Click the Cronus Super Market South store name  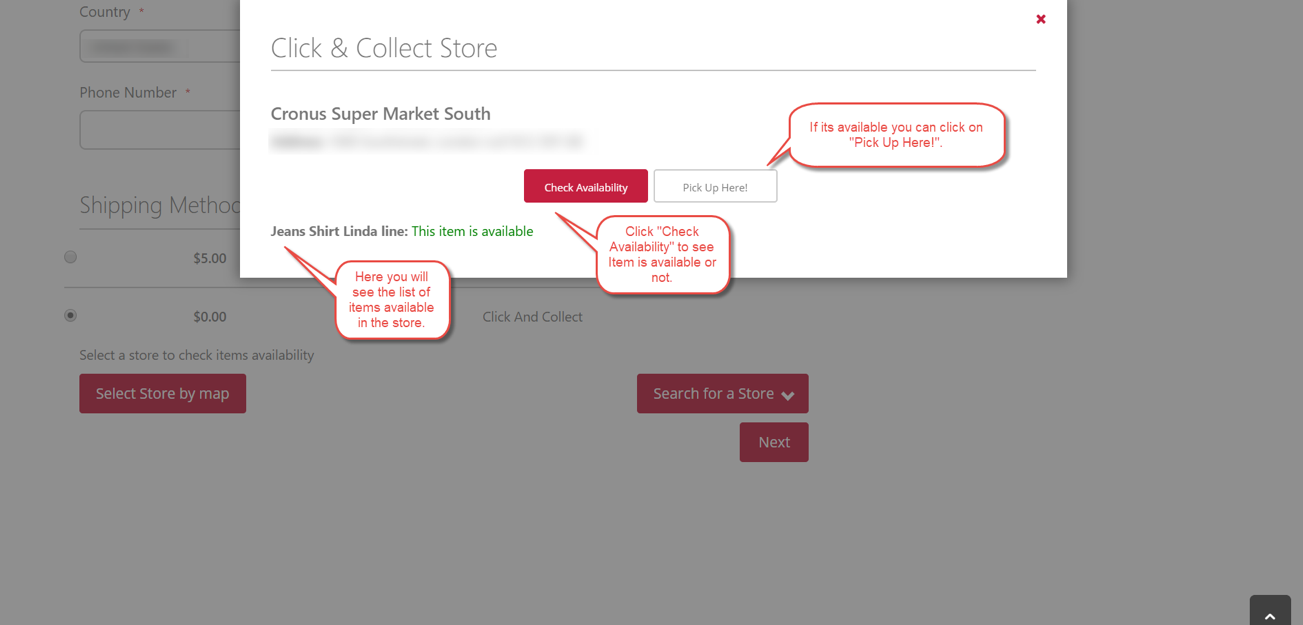click(380, 114)
